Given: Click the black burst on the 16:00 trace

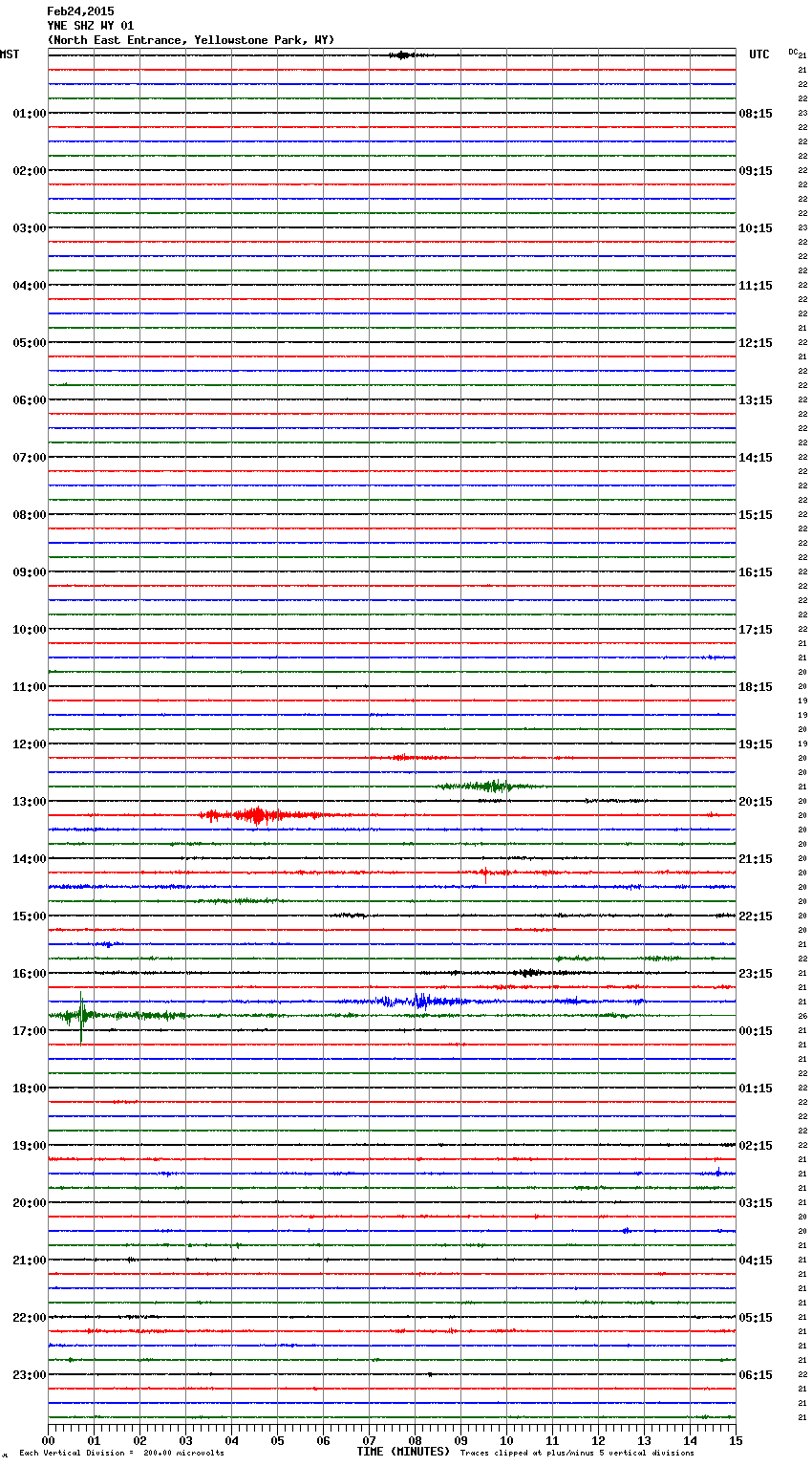Looking at the screenshot, I should pyautogui.click(x=527, y=973).
